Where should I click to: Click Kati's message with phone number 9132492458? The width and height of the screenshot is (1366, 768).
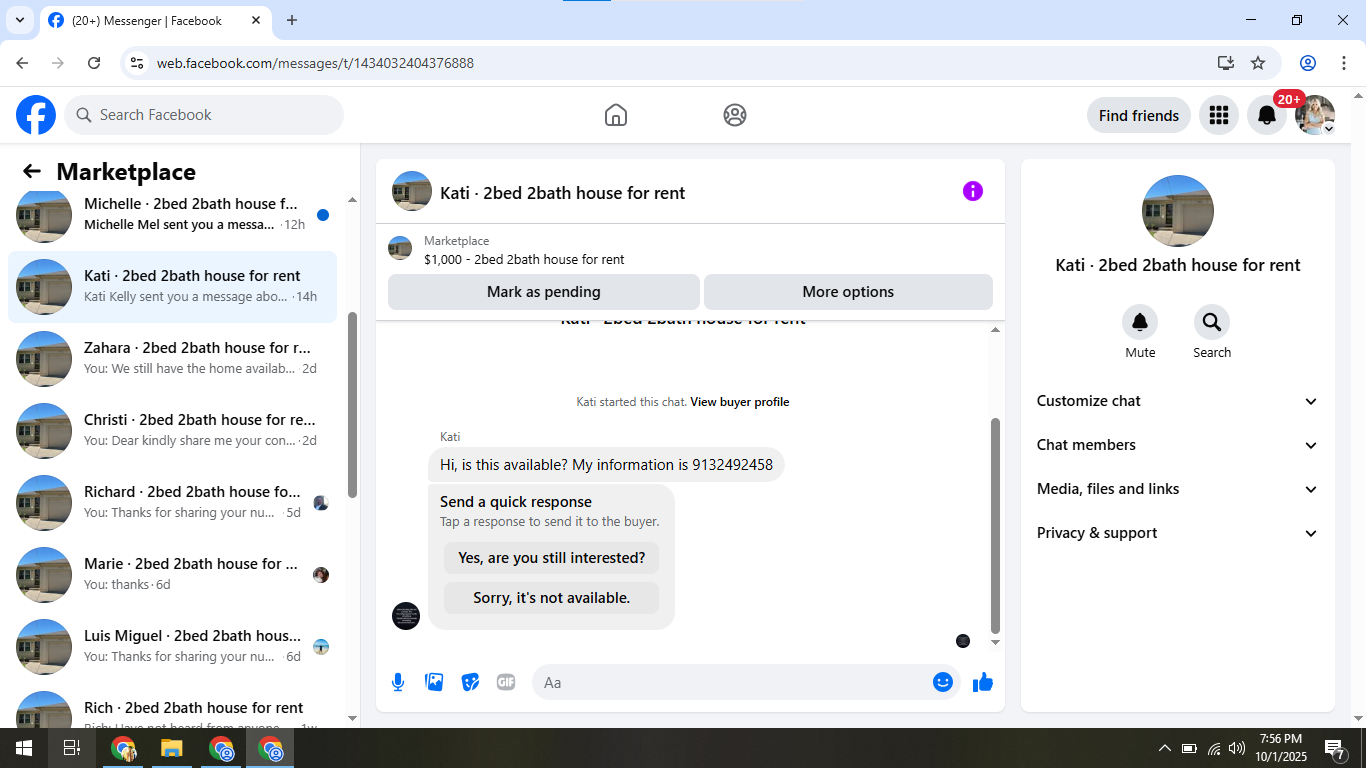point(607,465)
